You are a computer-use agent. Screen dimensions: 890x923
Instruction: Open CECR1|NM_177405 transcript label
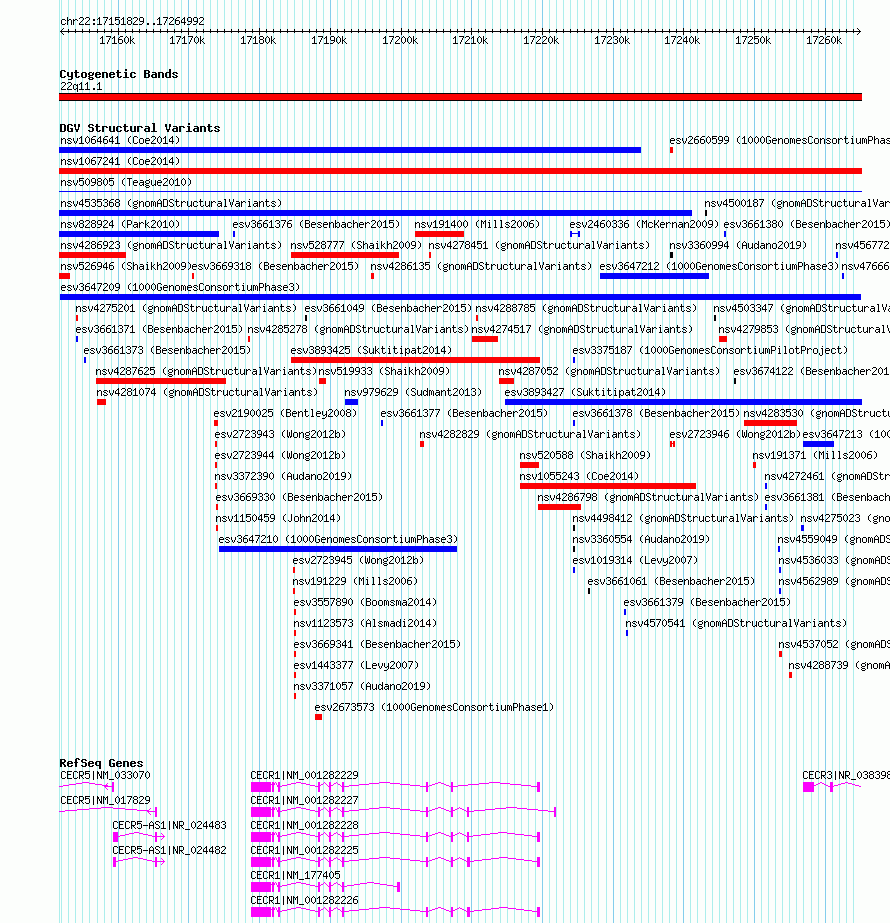295,875
